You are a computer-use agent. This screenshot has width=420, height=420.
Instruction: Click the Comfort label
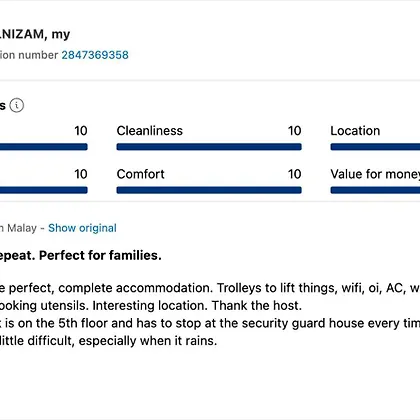[141, 174]
